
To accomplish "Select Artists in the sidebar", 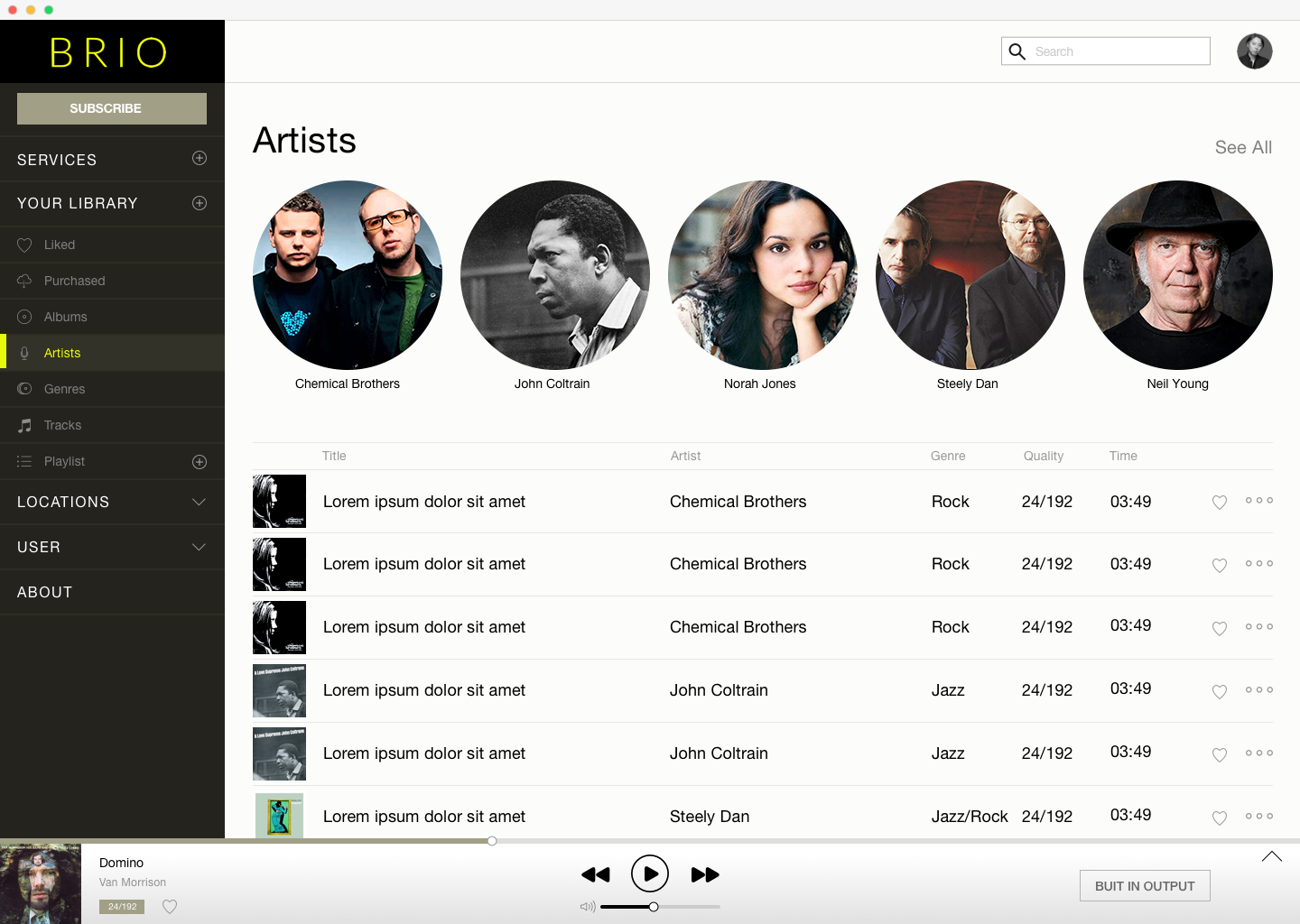I will tap(112, 353).
